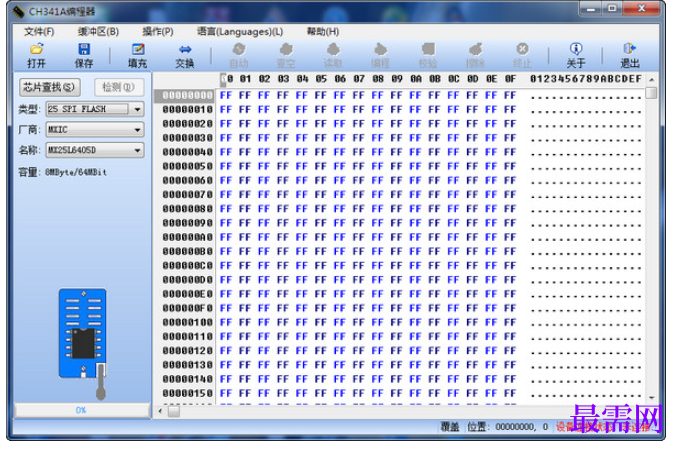Select address row 00000150

point(187,393)
